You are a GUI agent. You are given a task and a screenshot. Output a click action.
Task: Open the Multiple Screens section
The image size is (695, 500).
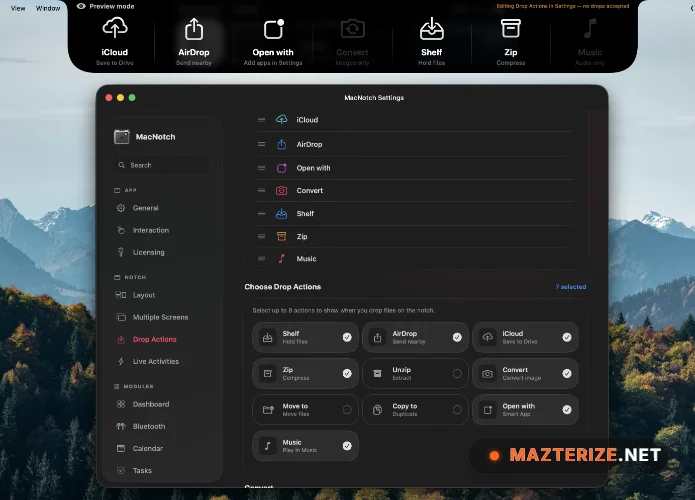[160, 317]
